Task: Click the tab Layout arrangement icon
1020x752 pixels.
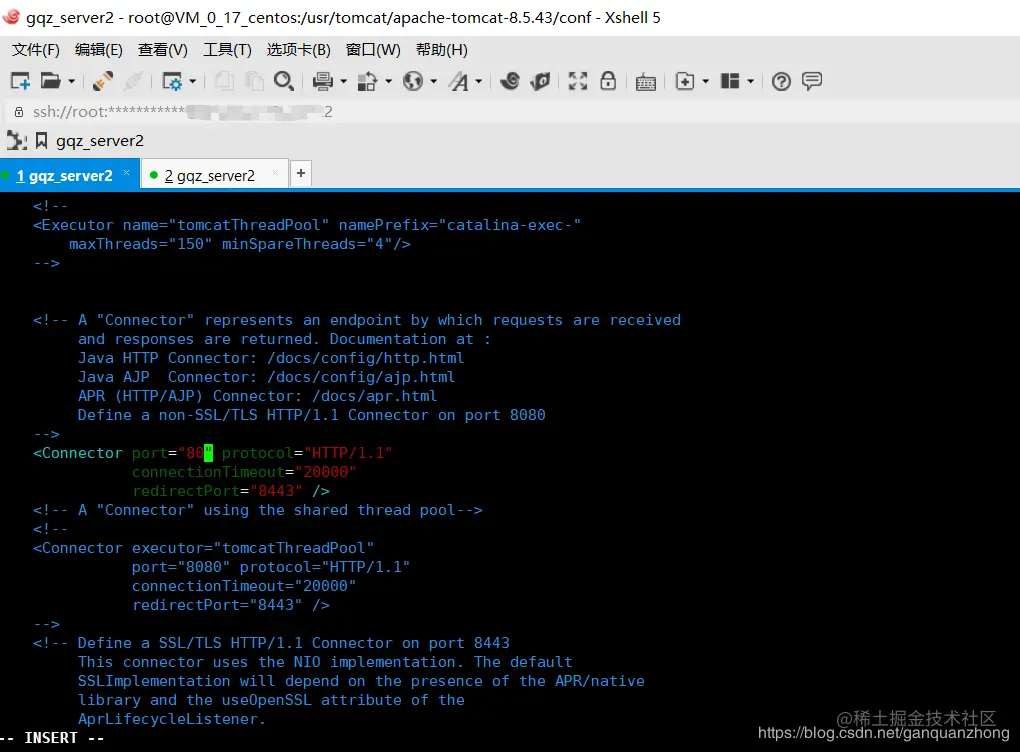Action: tap(730, 81)
